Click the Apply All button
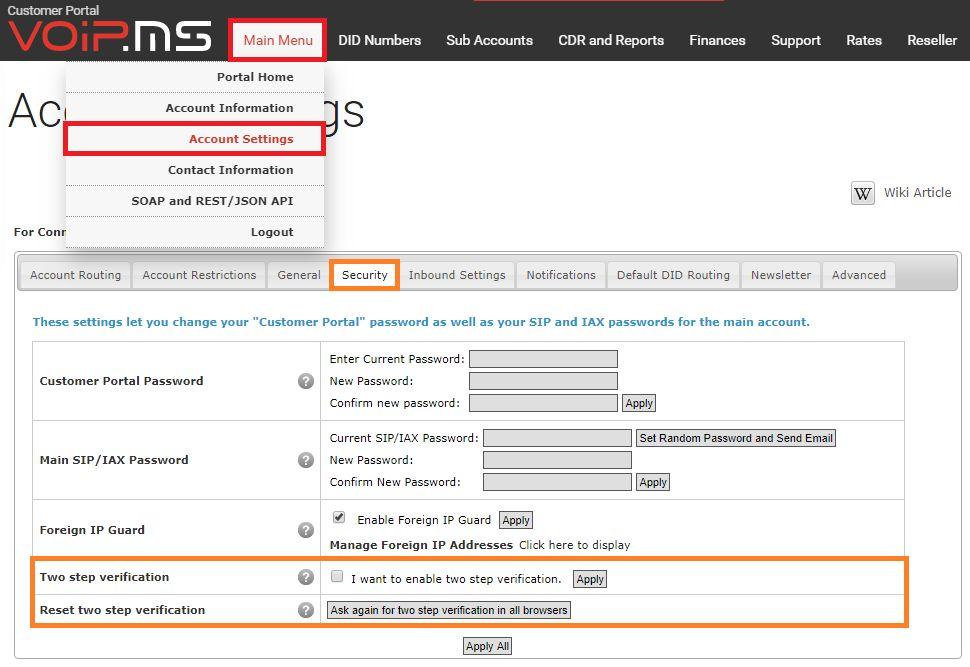The height and width of the screenshot is (667, 970). click(487, 646)
